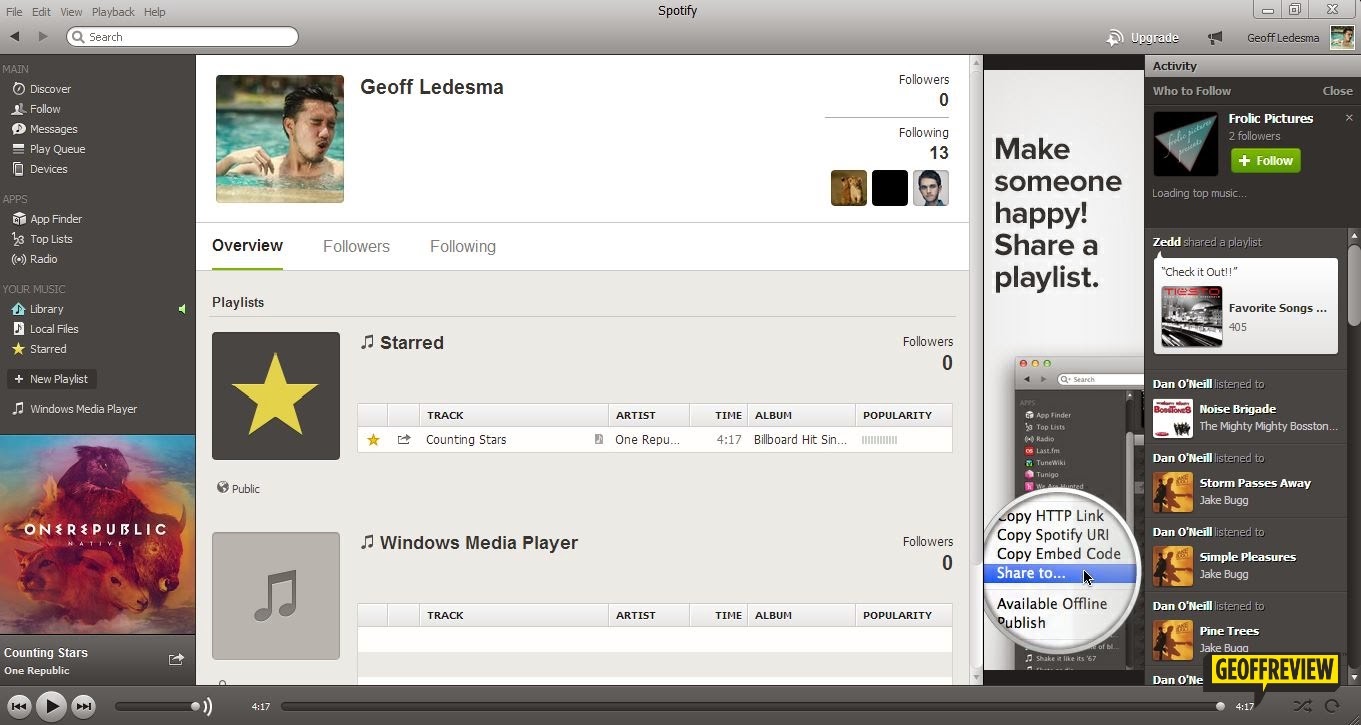Close the Who to Follow section
Image resolution: width=1361 pixels, height=725 pixels.
click(1337, 91)
